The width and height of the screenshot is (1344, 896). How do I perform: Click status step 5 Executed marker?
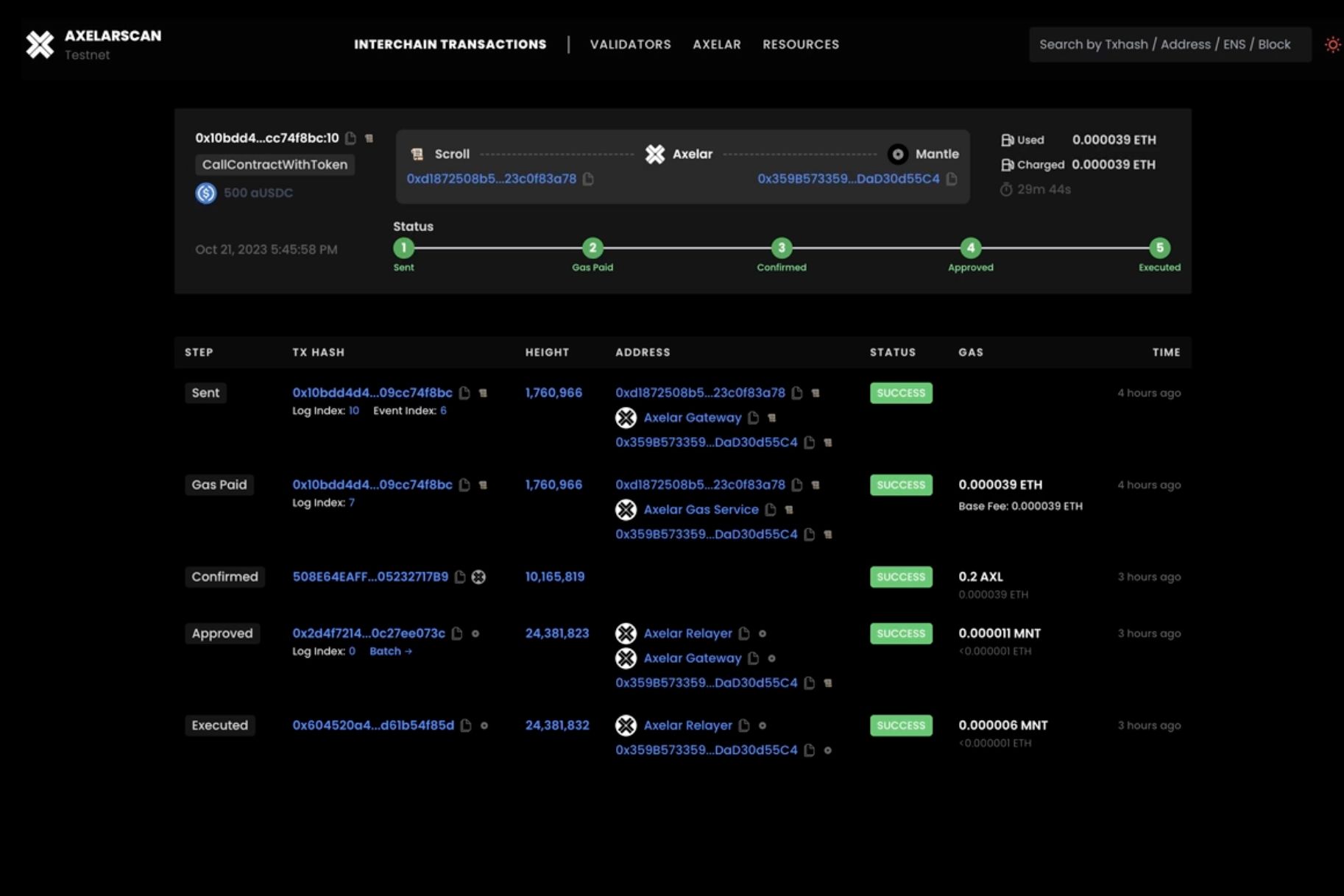(x=1160, y=248)
